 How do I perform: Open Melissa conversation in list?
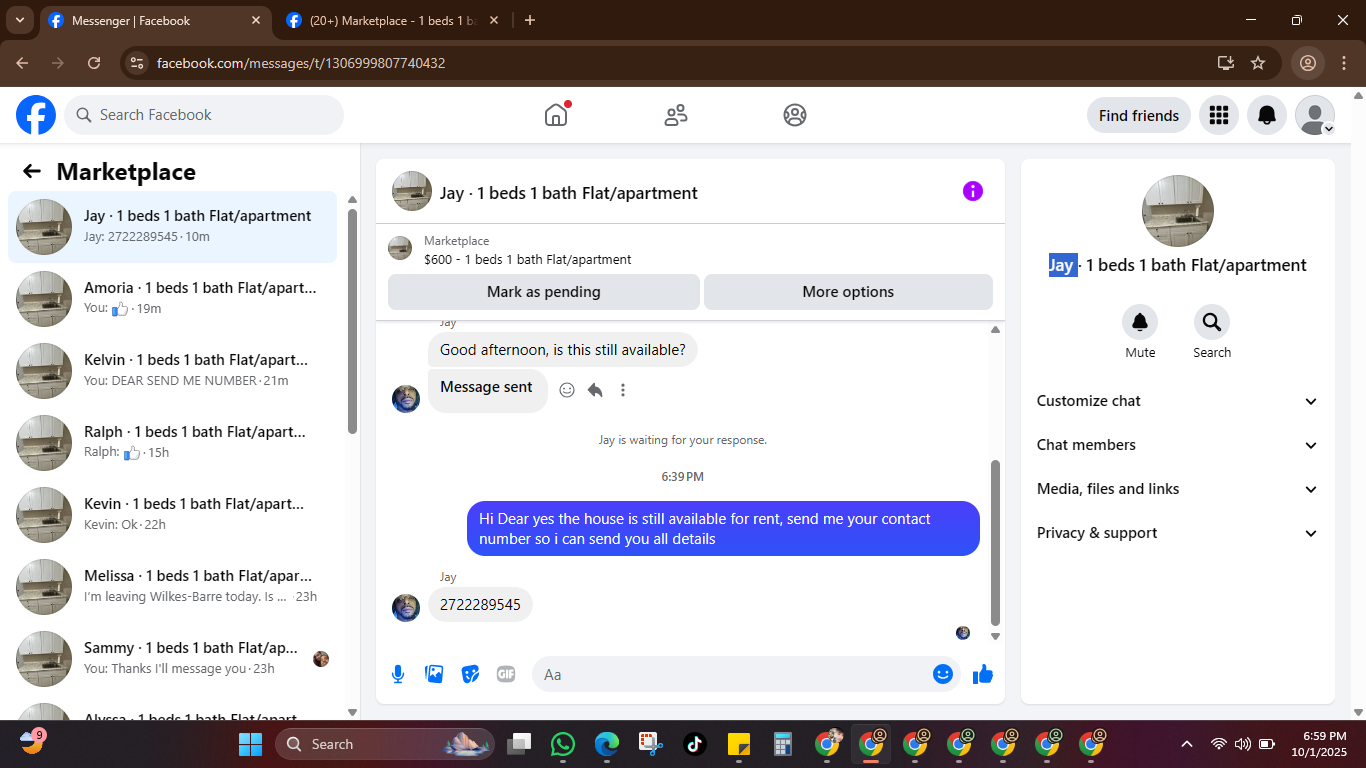pos(172,587)
